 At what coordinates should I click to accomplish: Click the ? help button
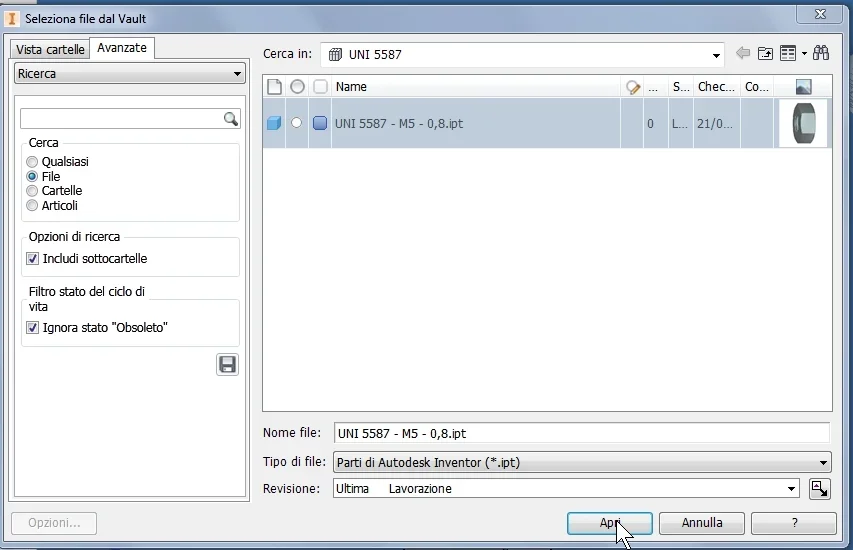[x=794, y=523]
